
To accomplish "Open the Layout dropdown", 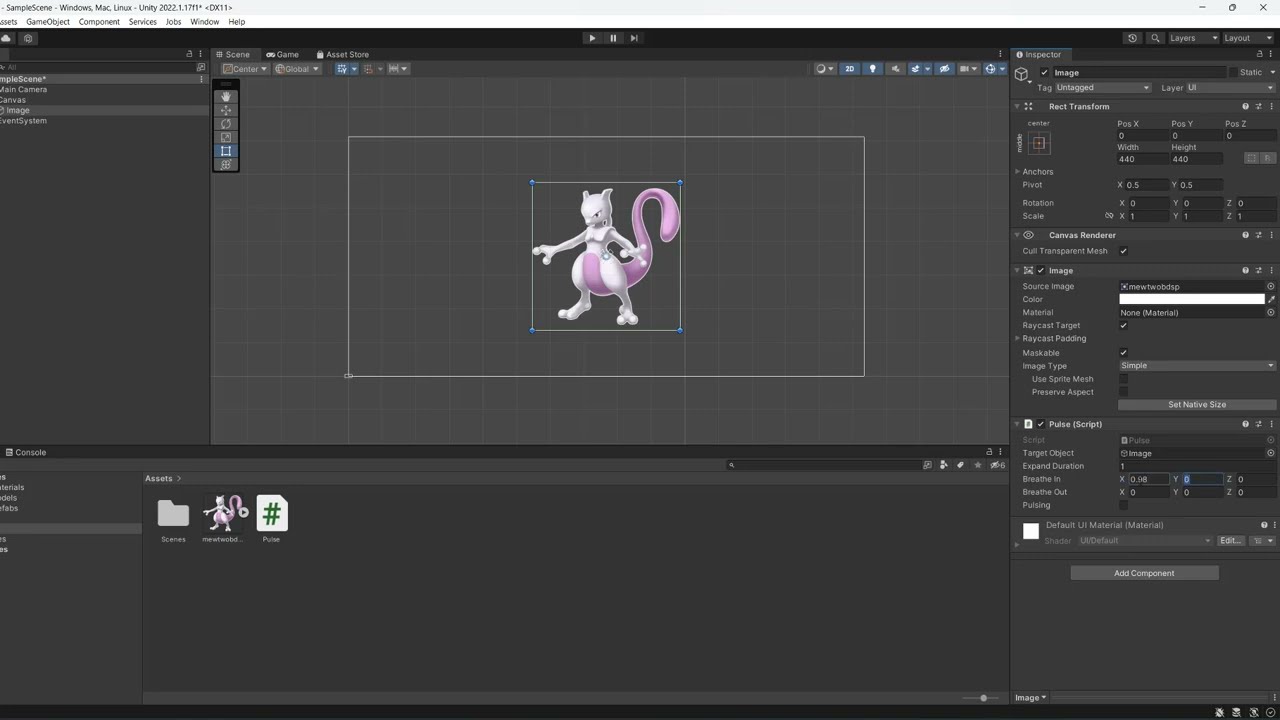I will [x=1248, y=38].
